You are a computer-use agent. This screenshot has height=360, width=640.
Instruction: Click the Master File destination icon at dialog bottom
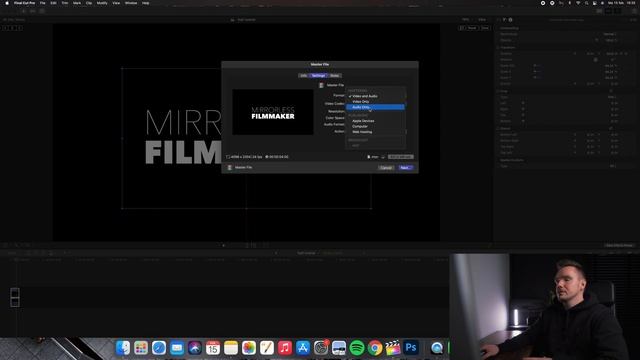(x=230, y=167)
